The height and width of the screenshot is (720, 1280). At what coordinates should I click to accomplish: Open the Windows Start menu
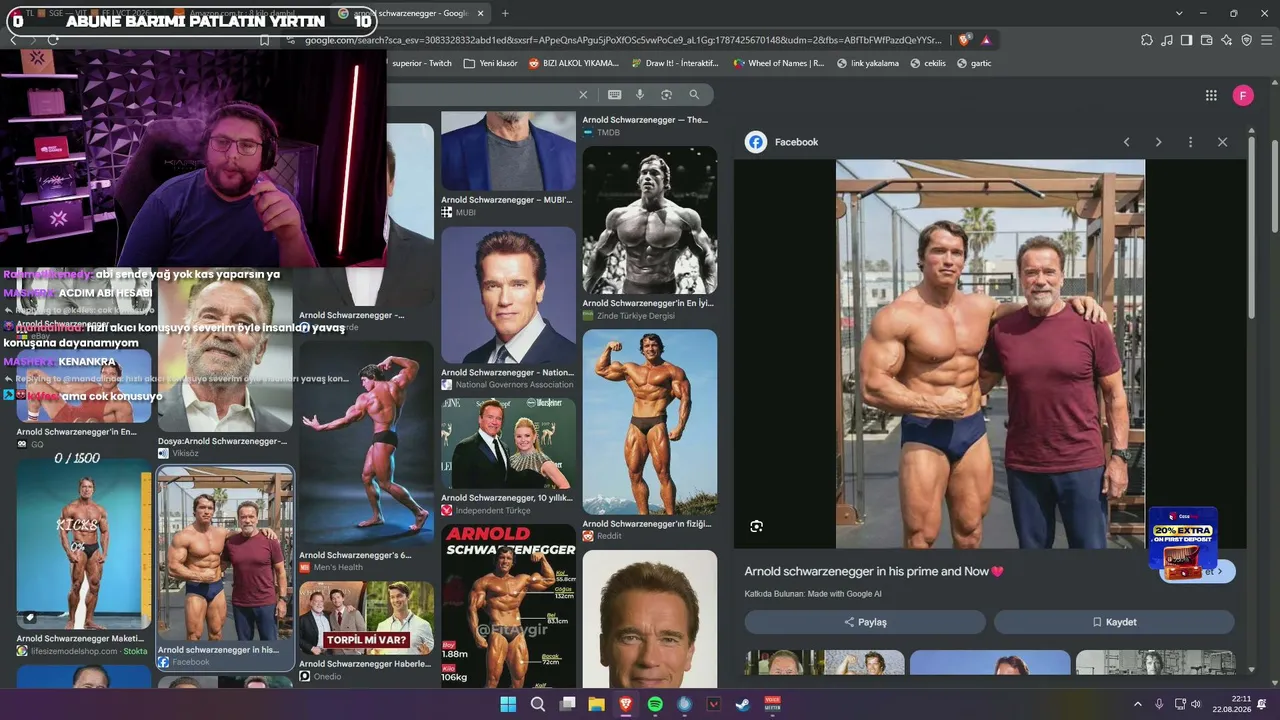(508, 704)
